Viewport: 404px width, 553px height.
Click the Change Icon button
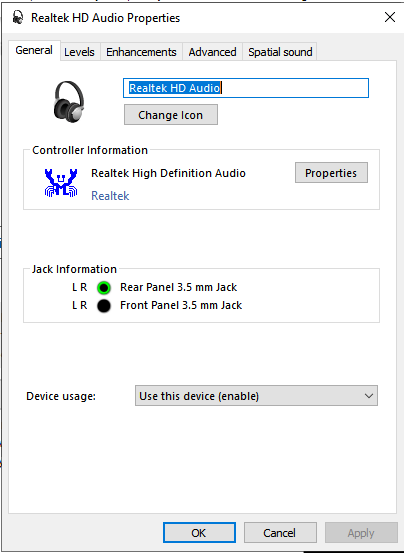click(171, 115)
